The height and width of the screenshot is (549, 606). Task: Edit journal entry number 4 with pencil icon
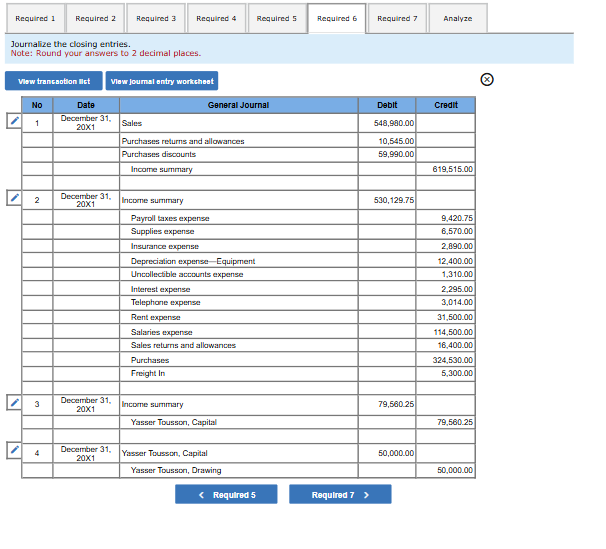pyautogui.click(x=14, y=450)
